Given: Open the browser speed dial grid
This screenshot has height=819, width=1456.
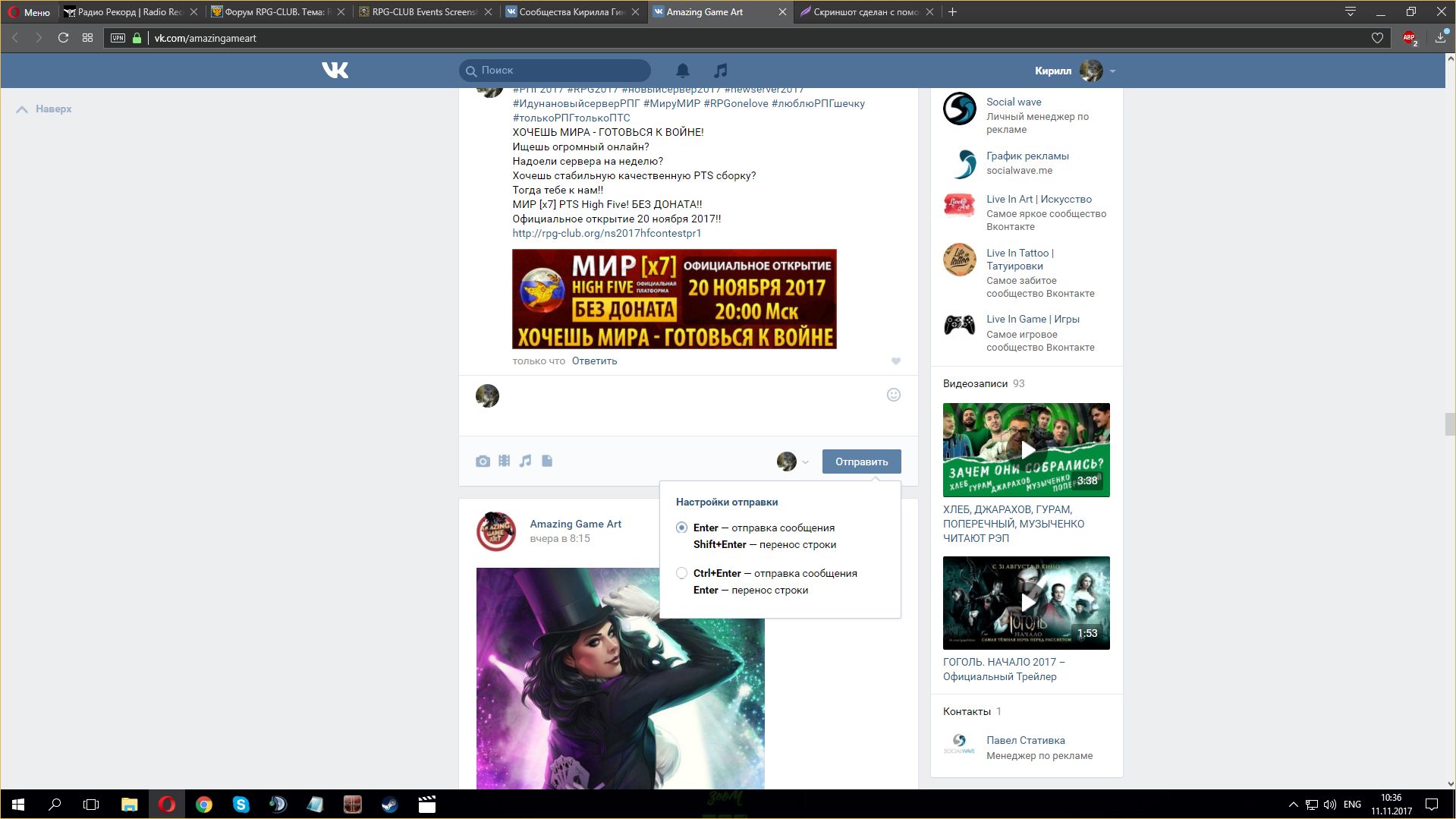Looking at the screenshot, I should (88, 38).
